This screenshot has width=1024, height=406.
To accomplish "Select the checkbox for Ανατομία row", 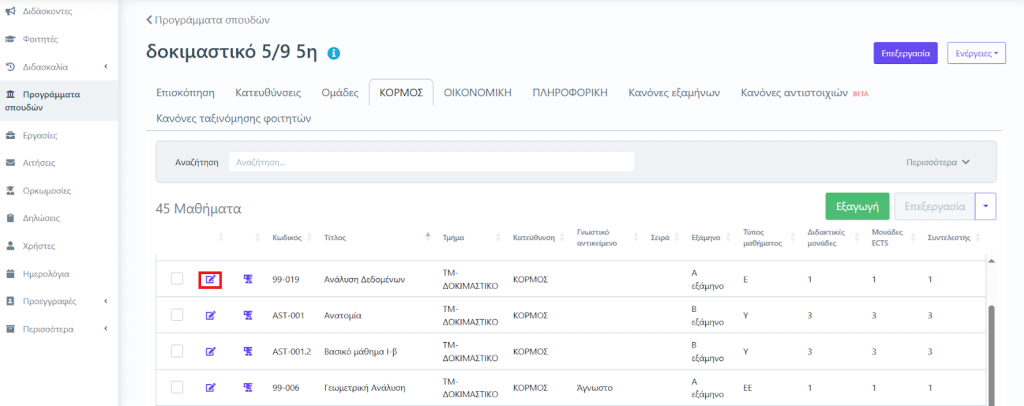I will 177,315.
